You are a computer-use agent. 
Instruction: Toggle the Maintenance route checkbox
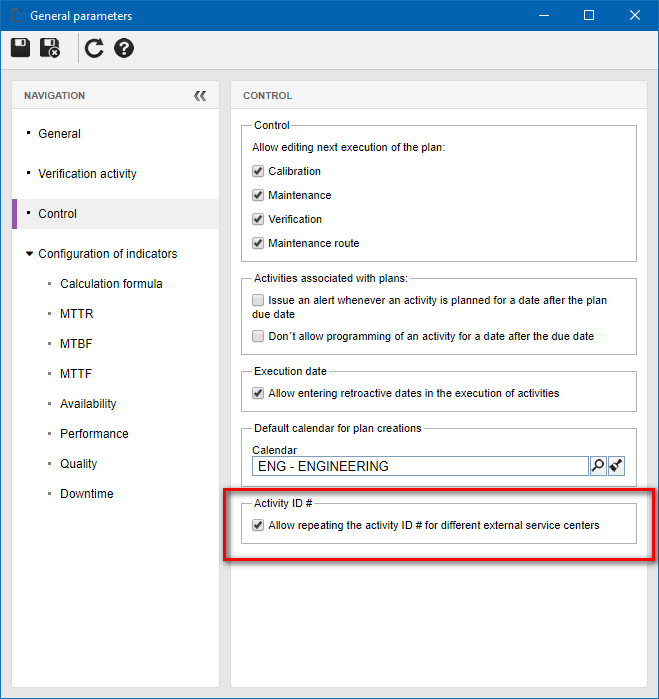coord(258,243)
